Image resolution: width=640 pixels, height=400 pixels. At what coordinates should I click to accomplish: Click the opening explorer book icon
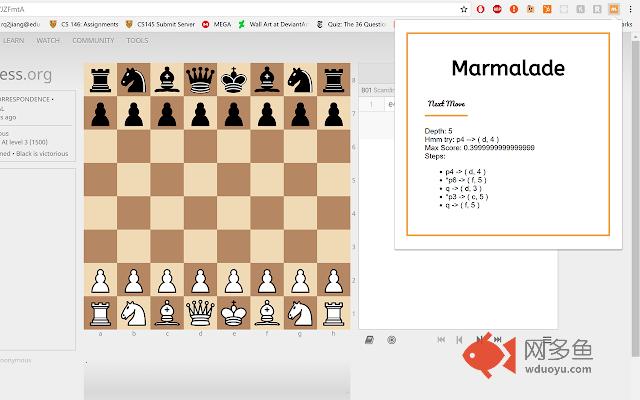point(369,340)
